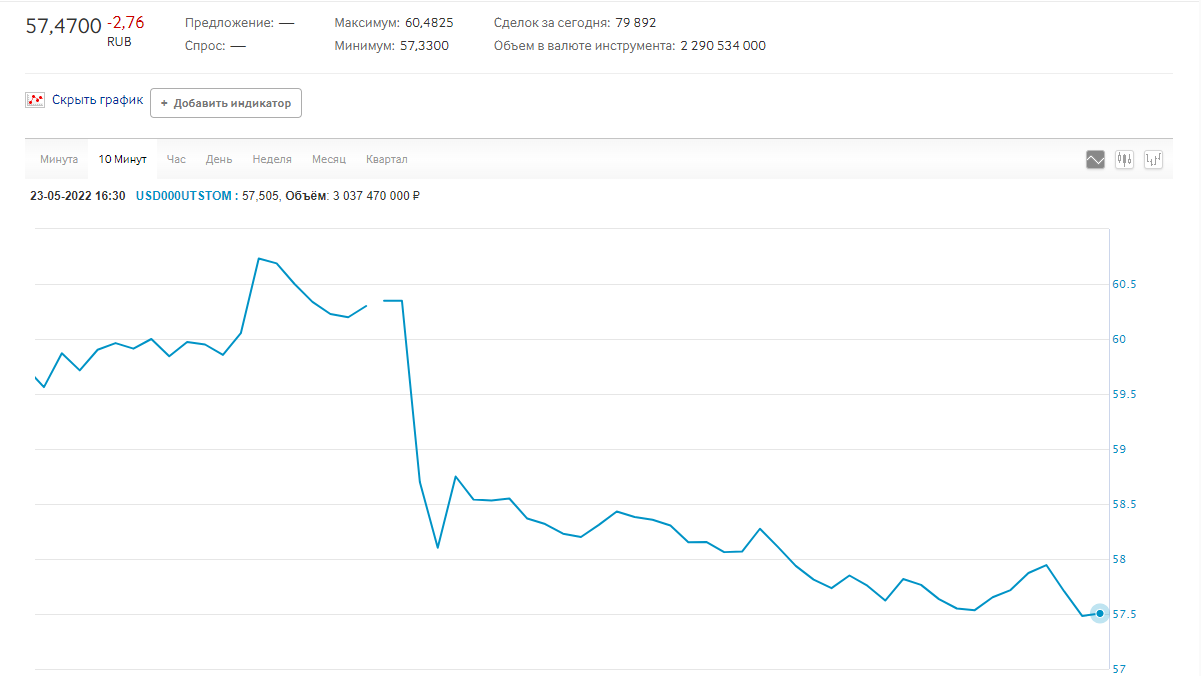Click the Максимум value 60,4825
Viewport: 1201px width, 676px height.
(429, 22)
